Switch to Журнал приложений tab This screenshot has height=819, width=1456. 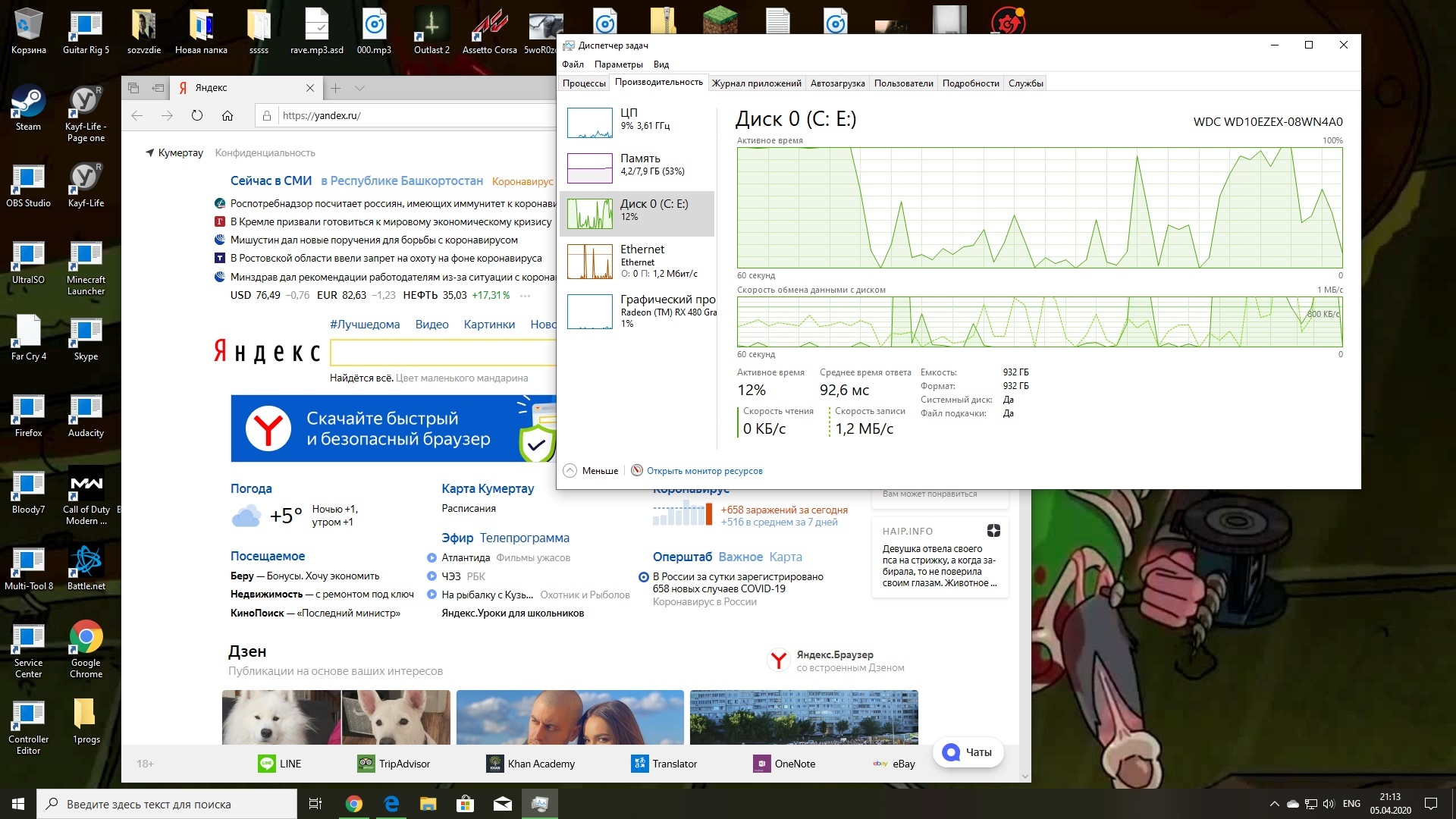point(756,83)
